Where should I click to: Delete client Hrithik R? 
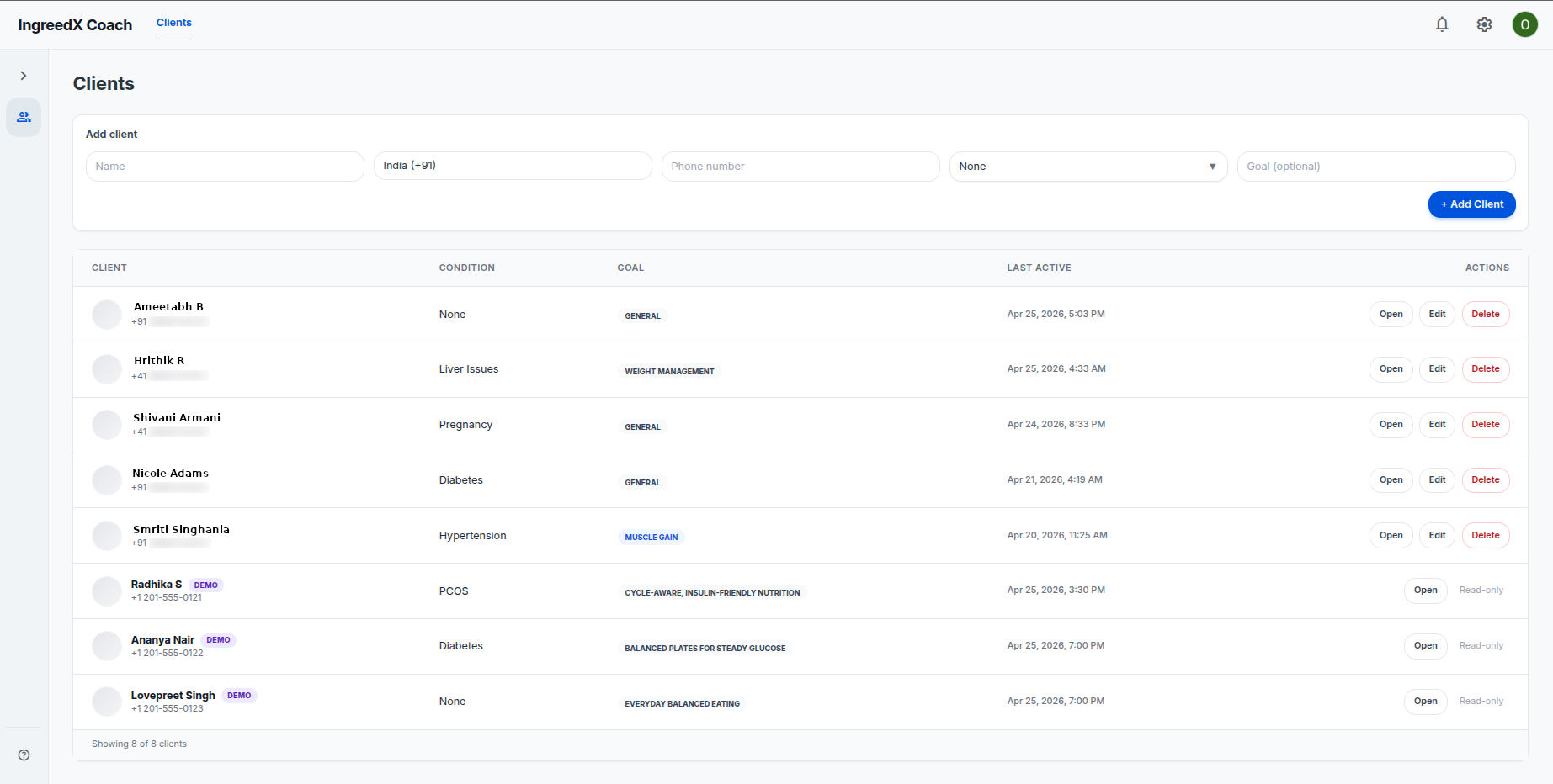1485,369
